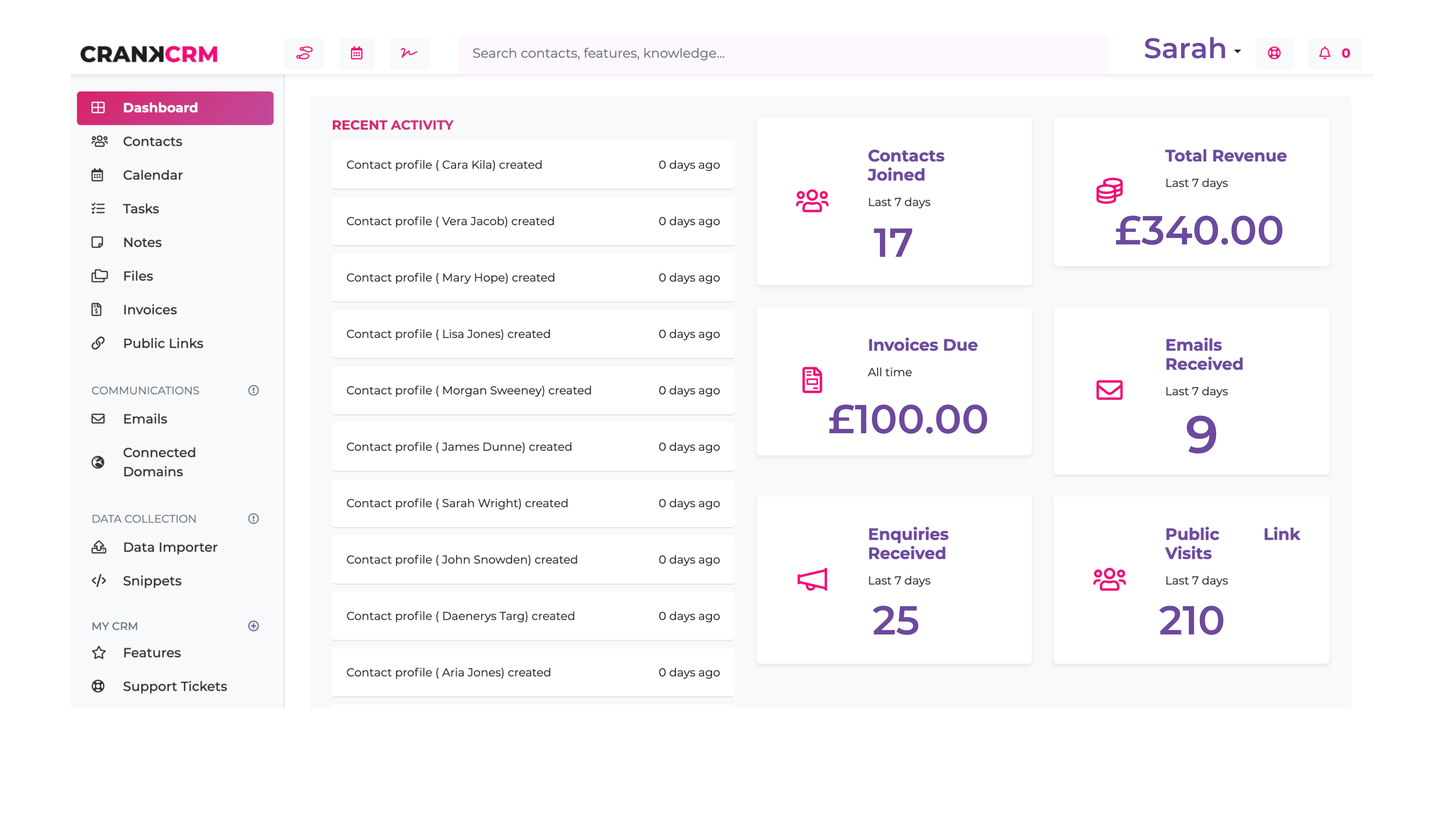
Task: Open the Data Importer page
Action: click(170, 547)
